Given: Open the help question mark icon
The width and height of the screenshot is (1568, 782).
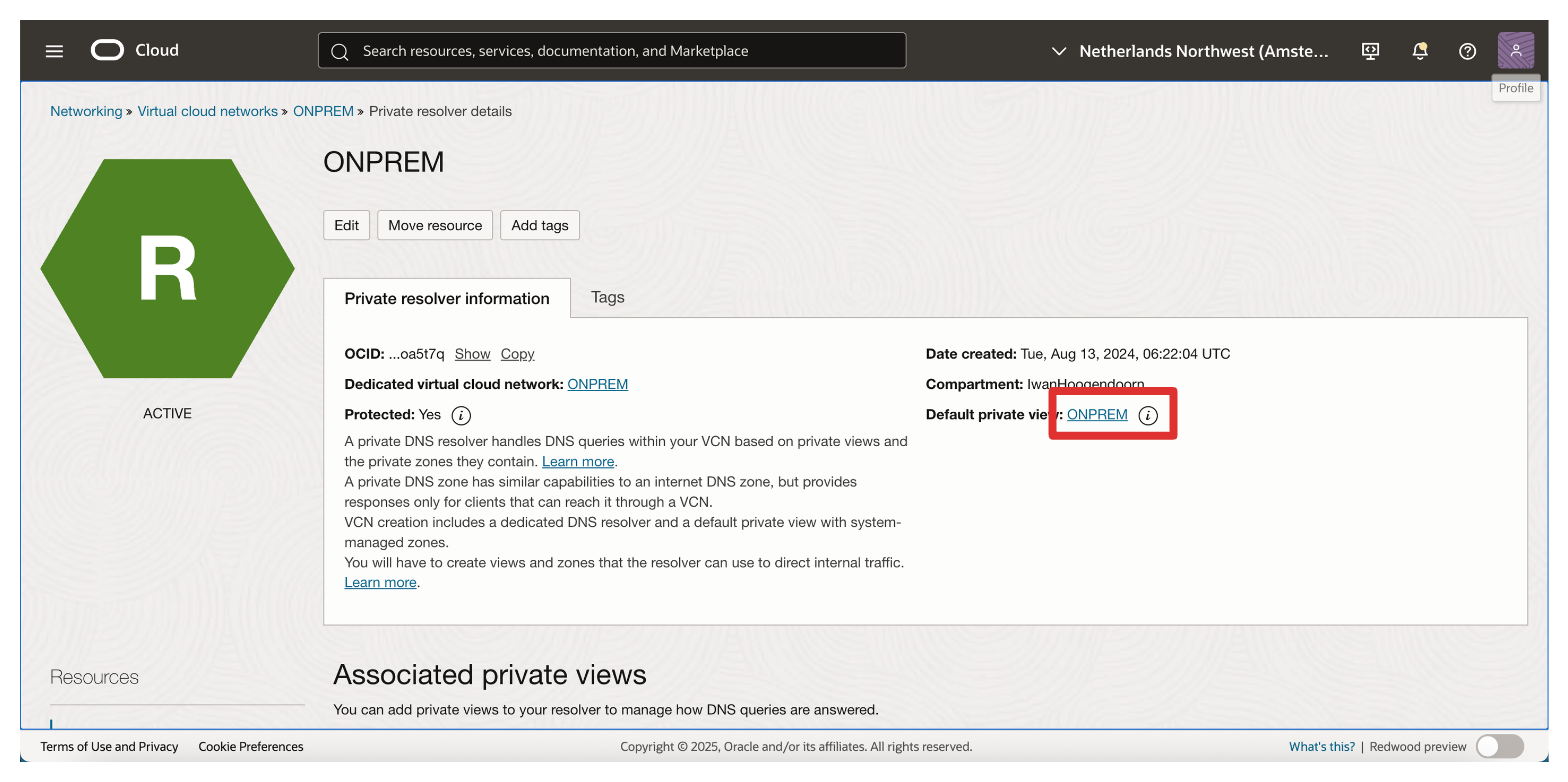Looking at the screenshot, I should (x=1467, y=51).
